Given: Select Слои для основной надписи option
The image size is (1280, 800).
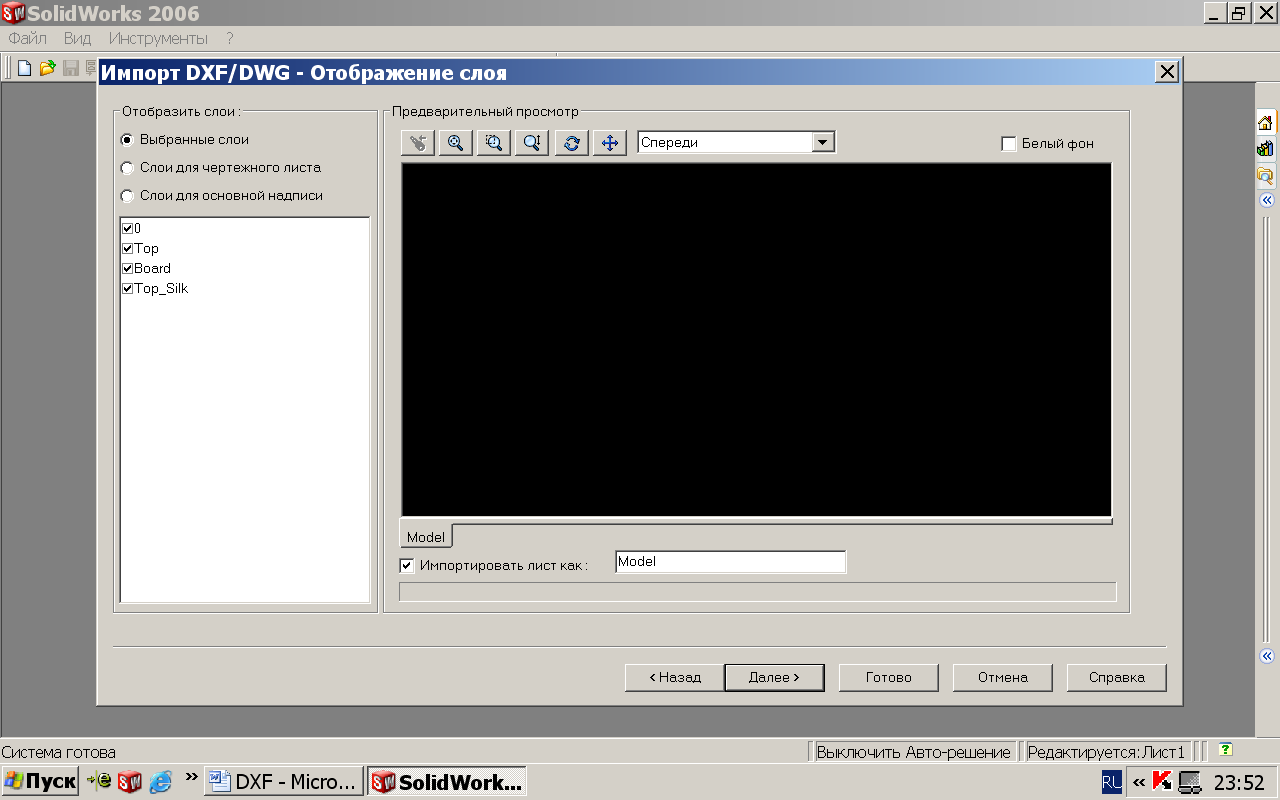Looking at the screenshot, I should coord(127,196).
